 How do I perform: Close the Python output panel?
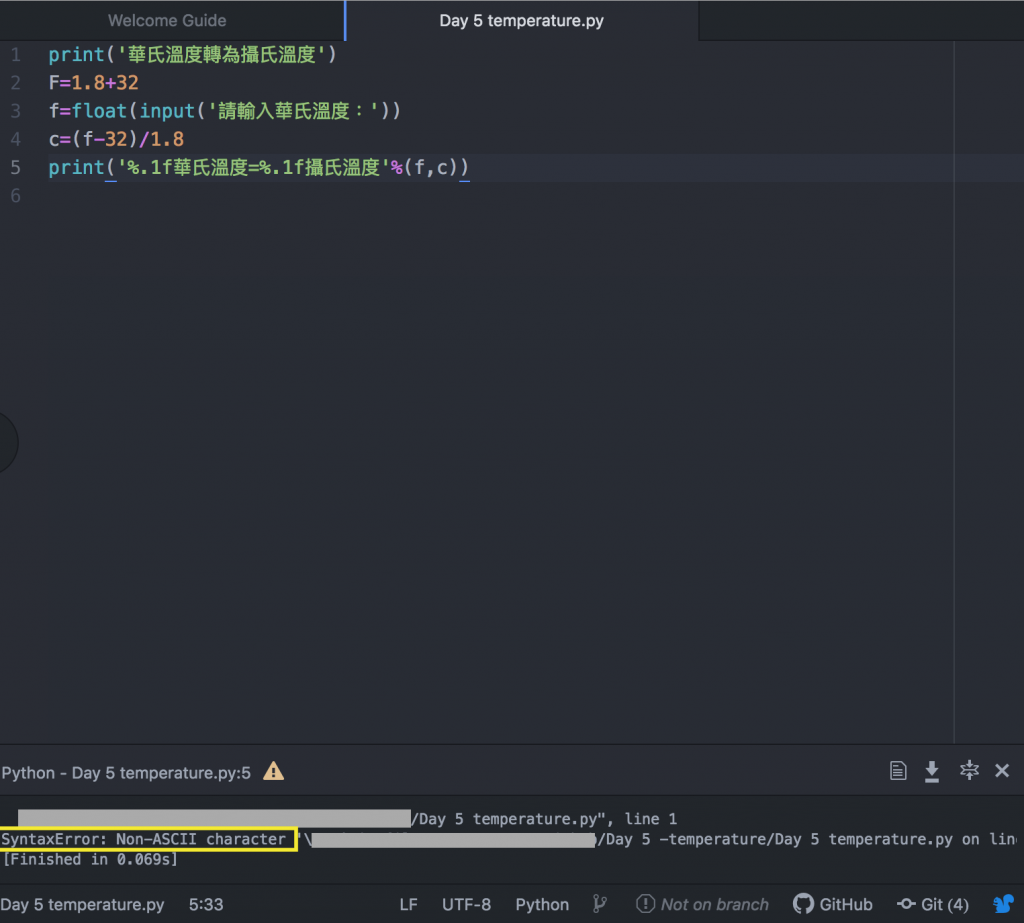click(x=1002, y=771)
